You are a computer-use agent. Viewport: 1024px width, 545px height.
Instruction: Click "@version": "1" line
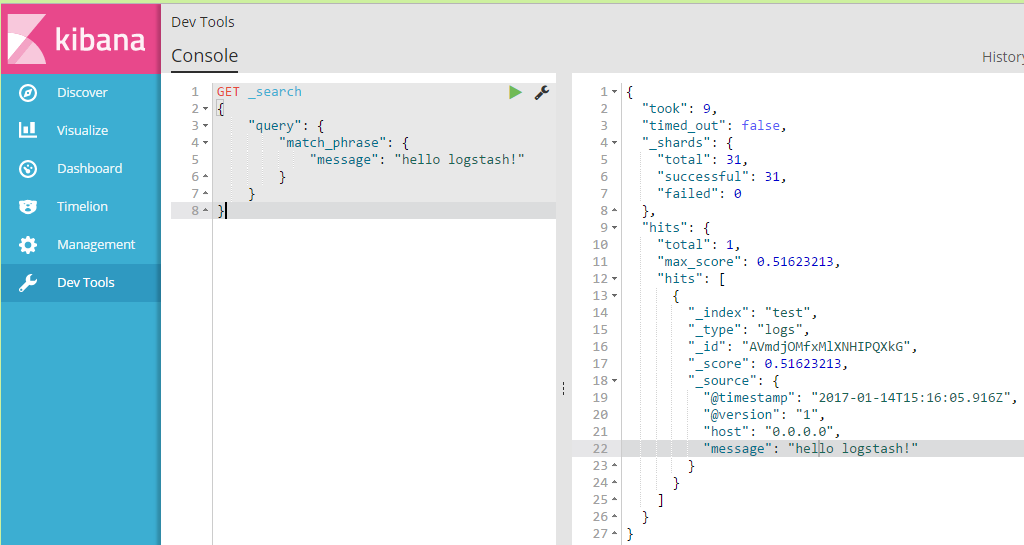(763, 414)
